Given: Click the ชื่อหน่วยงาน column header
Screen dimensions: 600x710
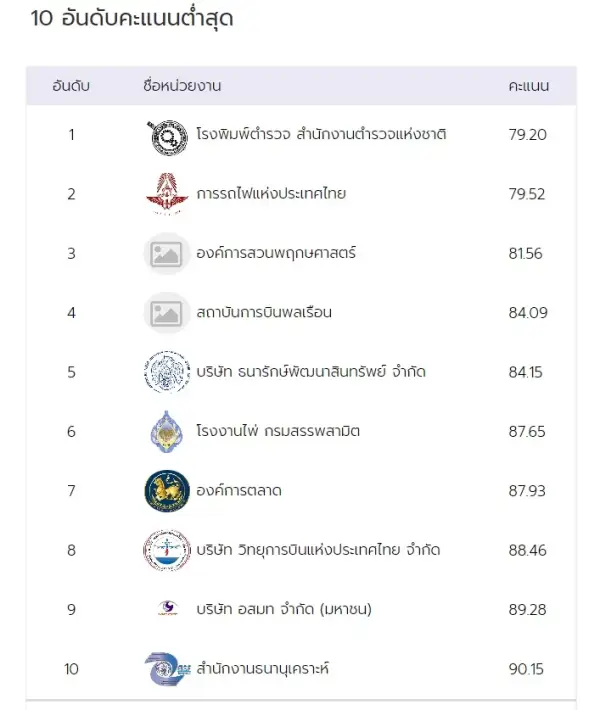Looking at the screenshot, I should coord(182,86).
